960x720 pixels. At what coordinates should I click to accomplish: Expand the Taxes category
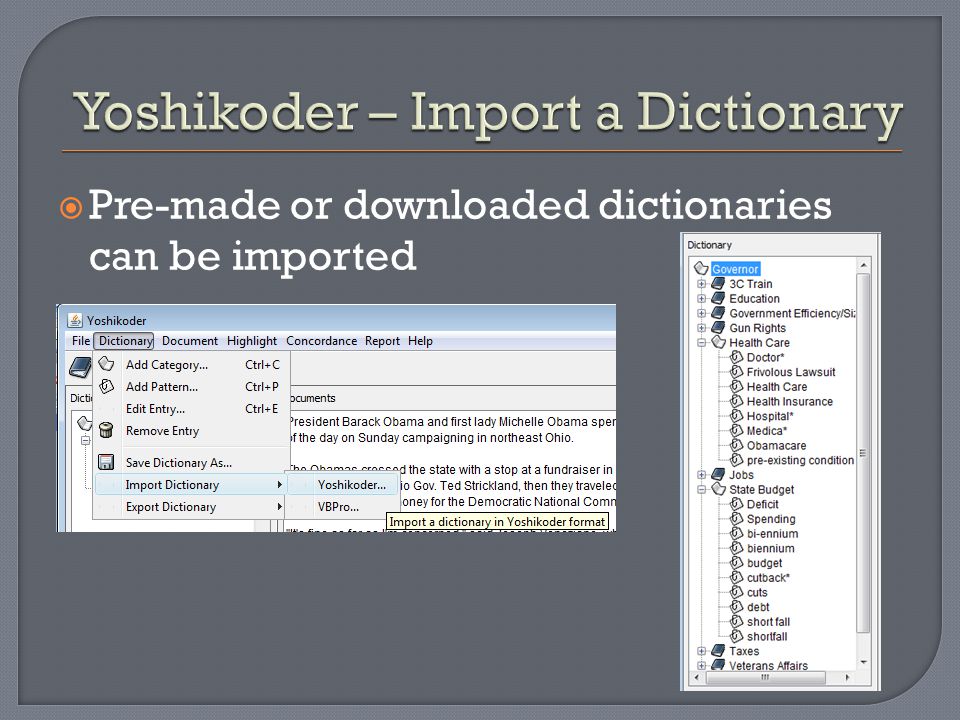[701, 651]
